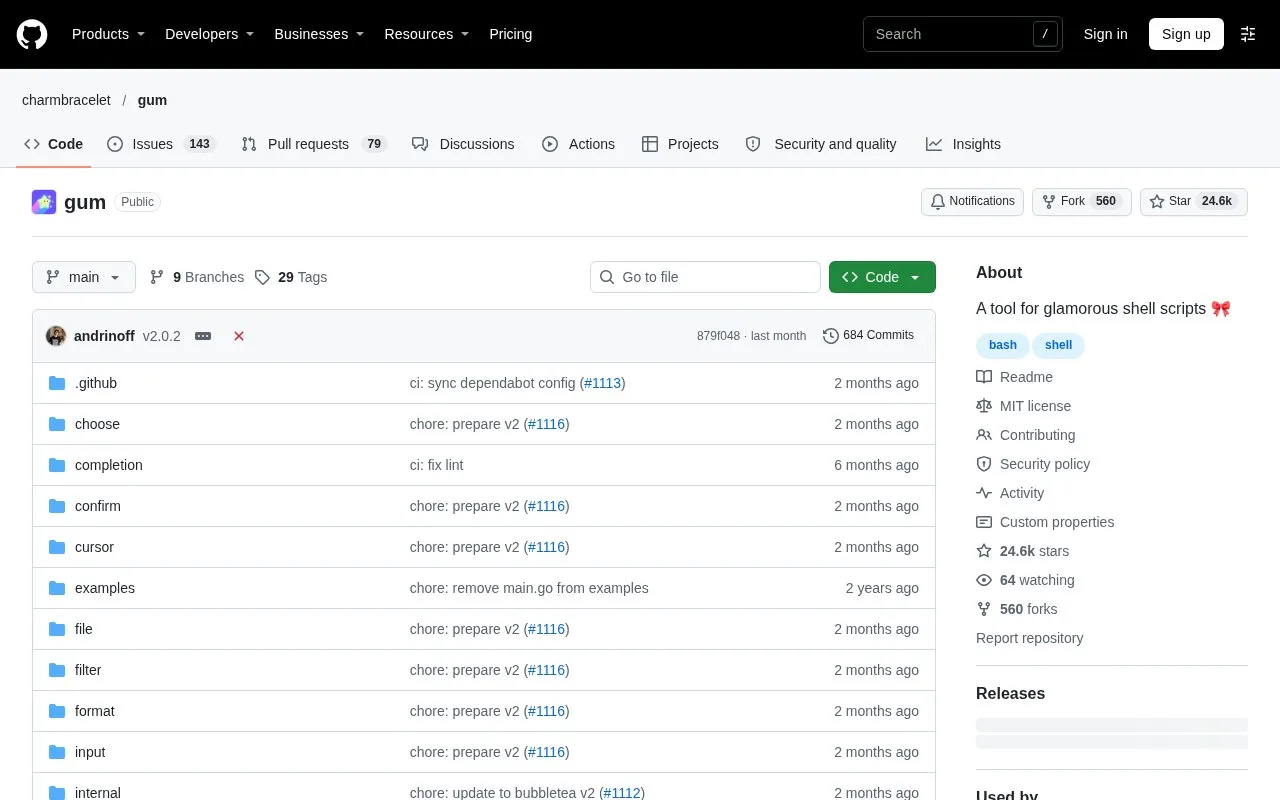Open the appearance settings icon near Sign up
The image size is (1280, 800).
tap(1248, 34)
